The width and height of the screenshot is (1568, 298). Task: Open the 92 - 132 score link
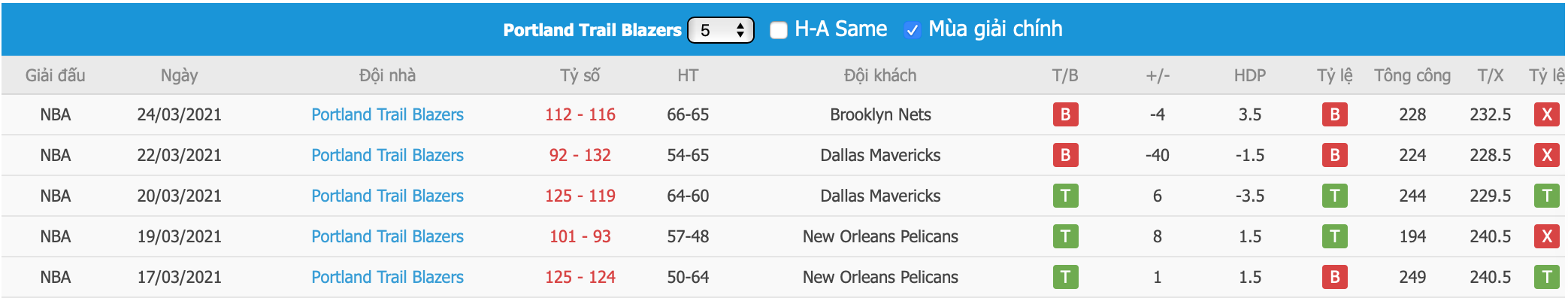point(580,155)
